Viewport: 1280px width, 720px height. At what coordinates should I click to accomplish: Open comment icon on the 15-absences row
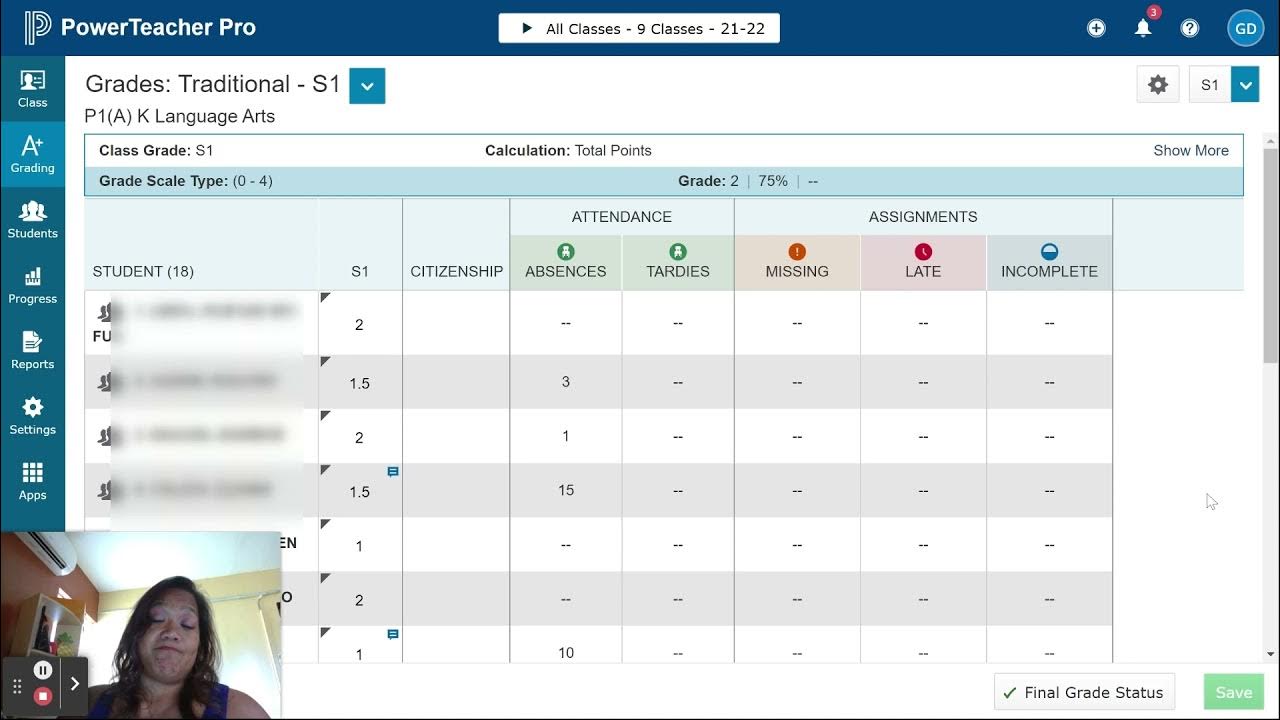pos(393,471)
